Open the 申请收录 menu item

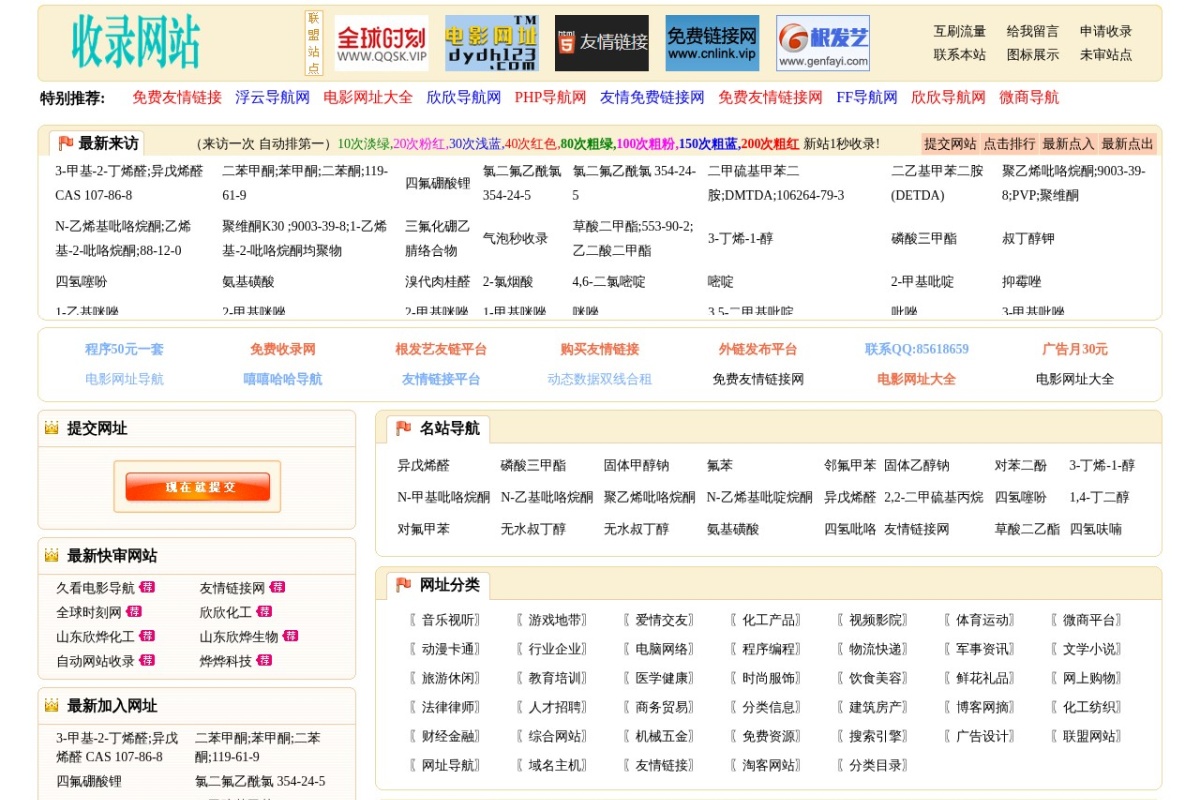point(1107,31)
